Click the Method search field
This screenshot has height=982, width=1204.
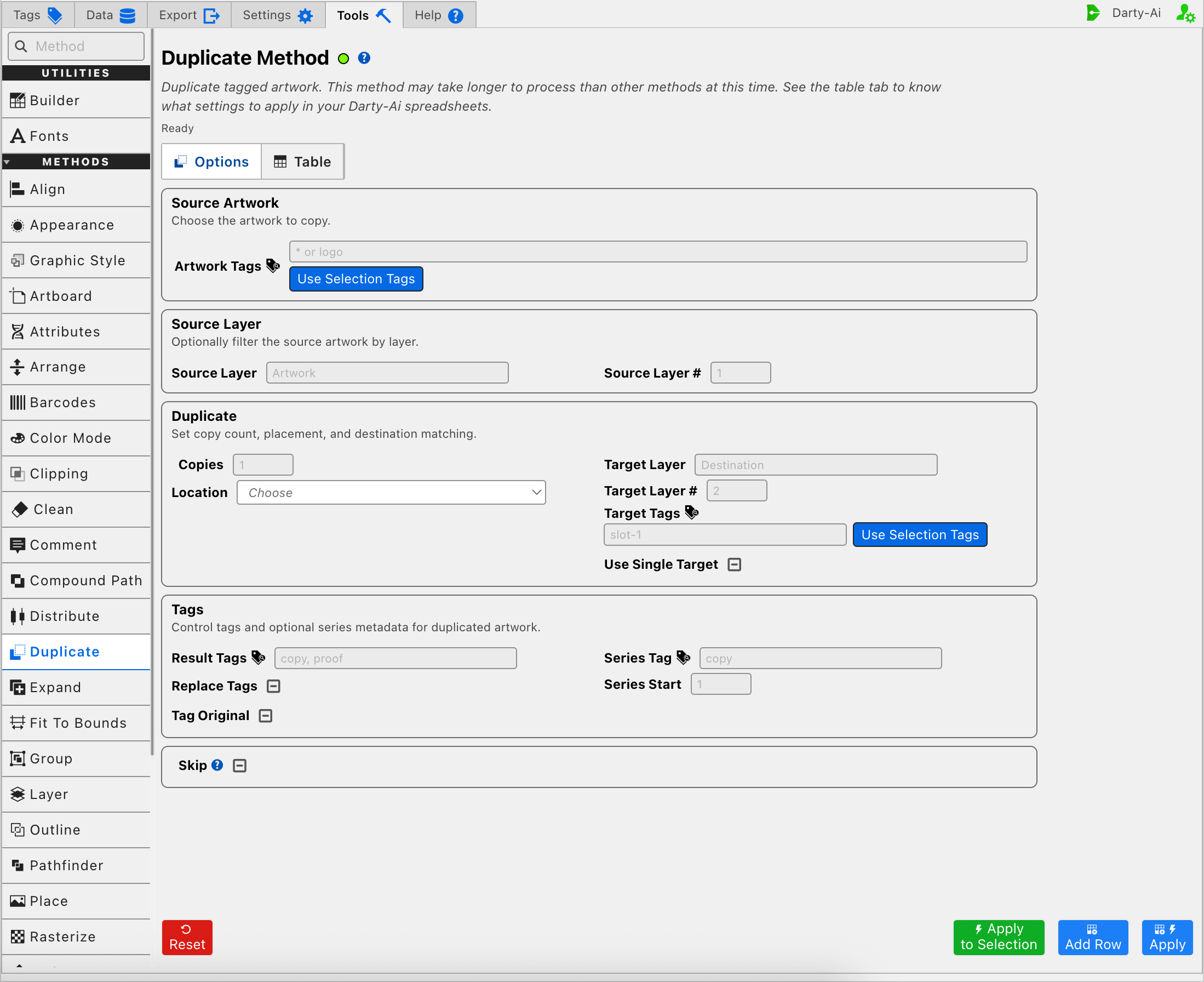(76, 47)
